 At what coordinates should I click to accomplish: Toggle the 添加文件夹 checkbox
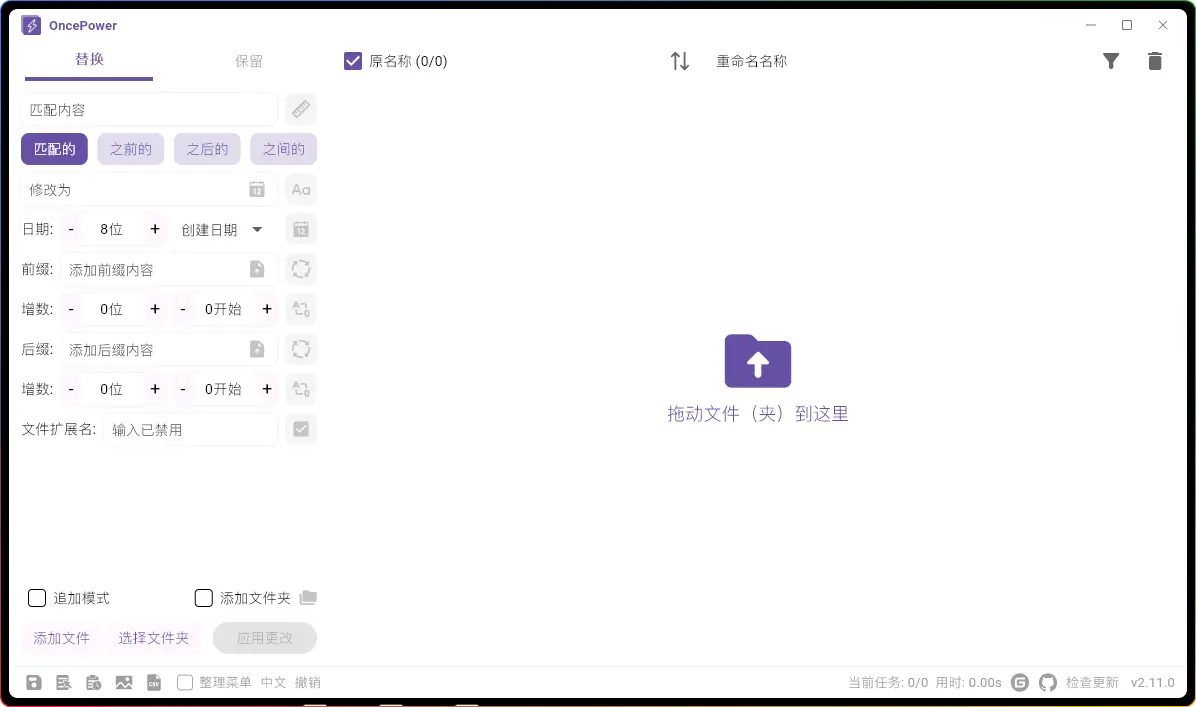click(204, 598)
